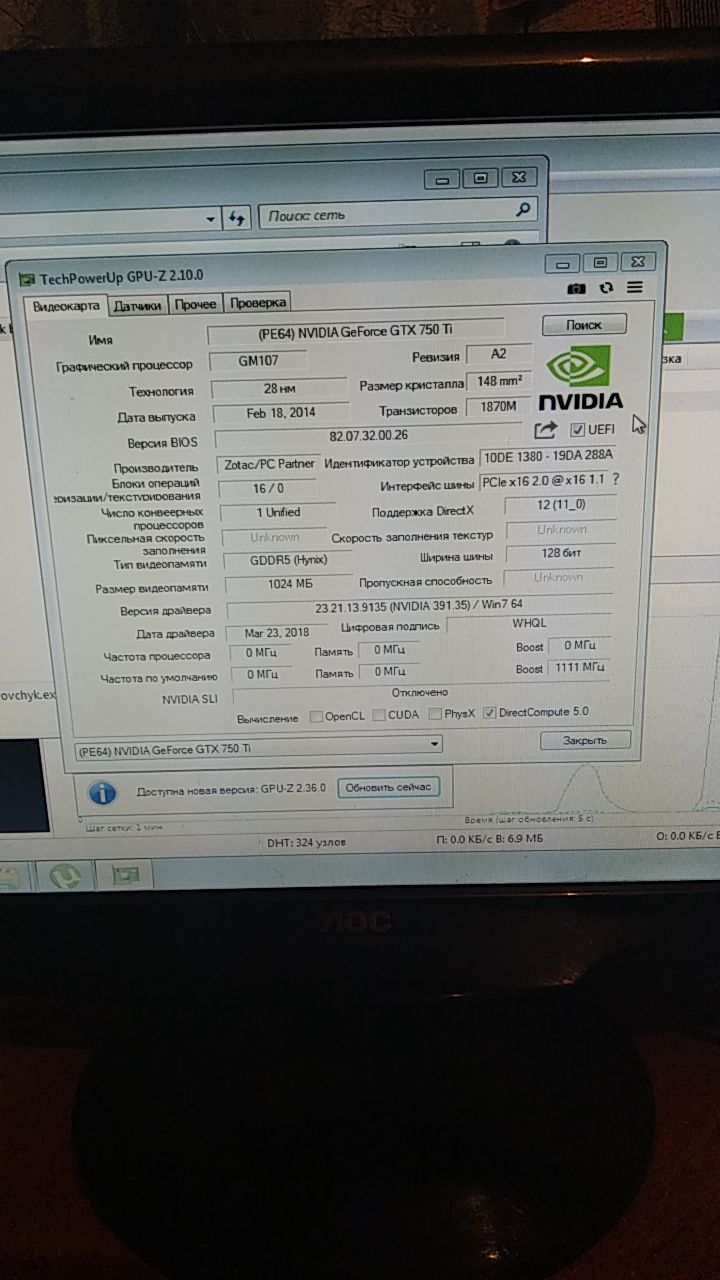
Task: Click the PCIe x16 2.0 bus interface value
Action: [x=543, y=481]
